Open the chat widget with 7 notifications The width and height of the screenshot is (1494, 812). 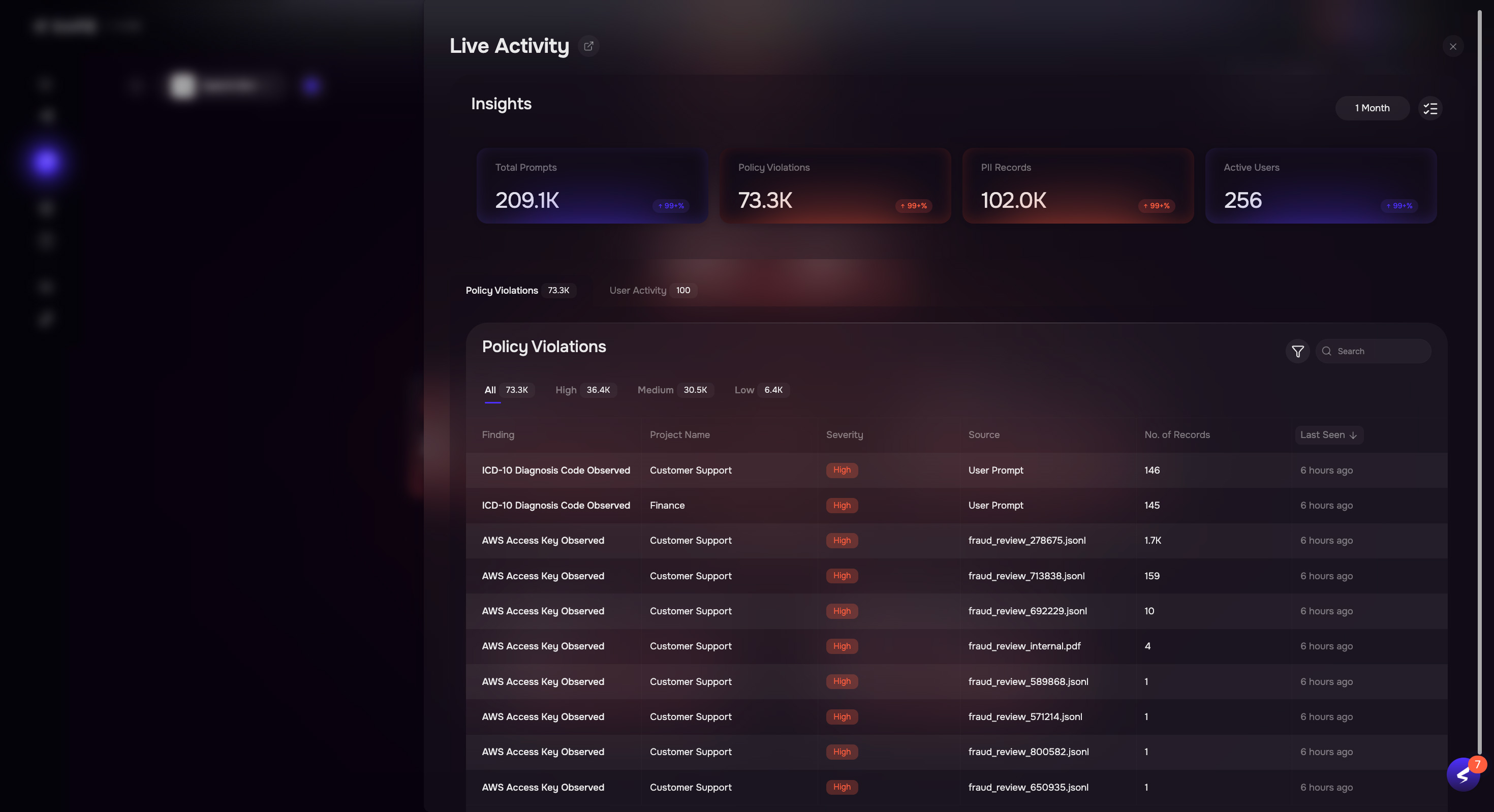coord(1464,774)
